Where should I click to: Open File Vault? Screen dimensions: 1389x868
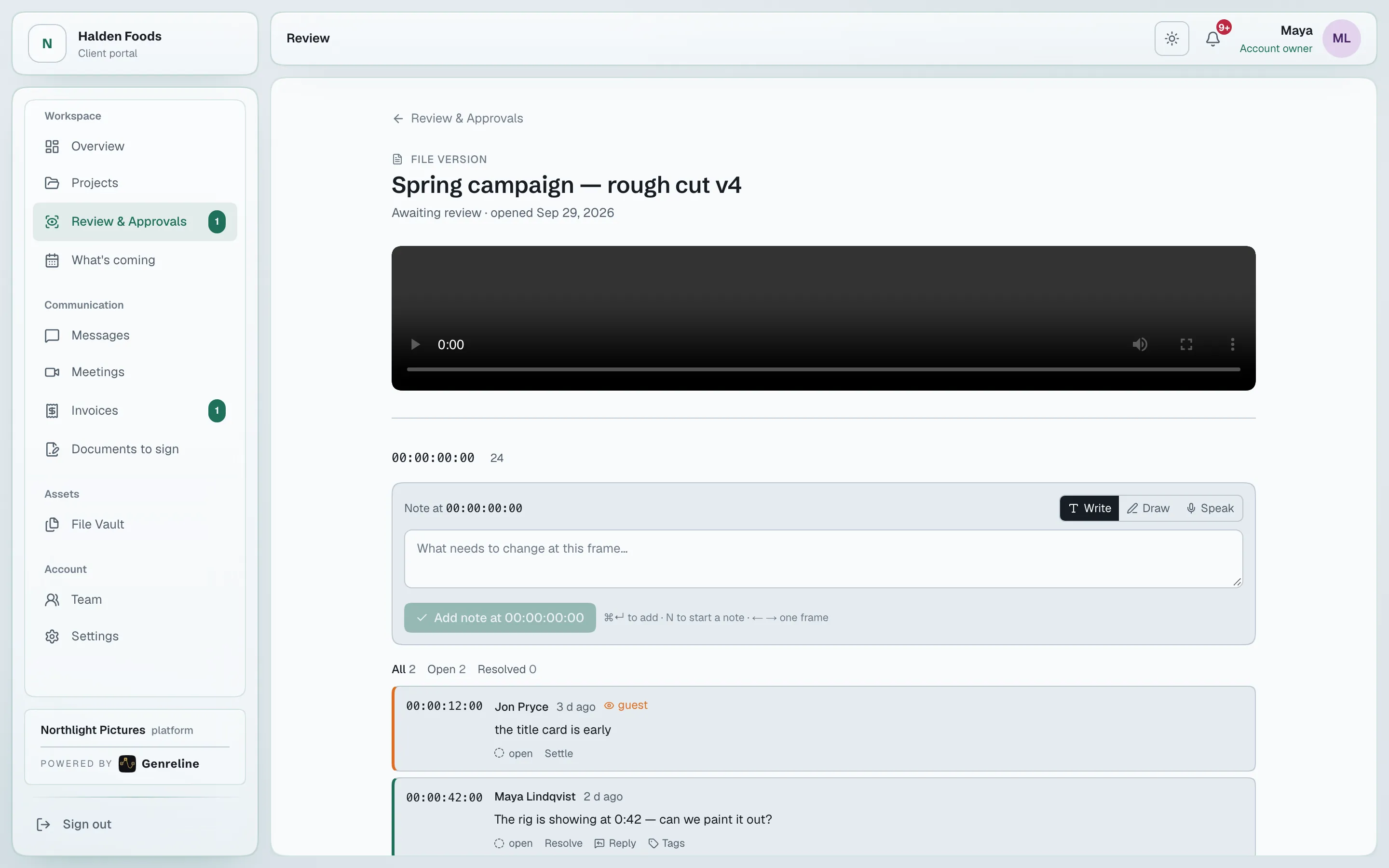[135, 524]
